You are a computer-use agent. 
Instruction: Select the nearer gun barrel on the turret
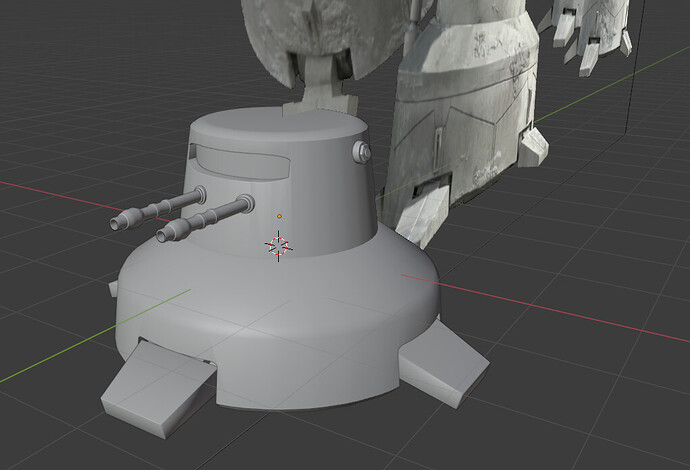coord(206,219)
